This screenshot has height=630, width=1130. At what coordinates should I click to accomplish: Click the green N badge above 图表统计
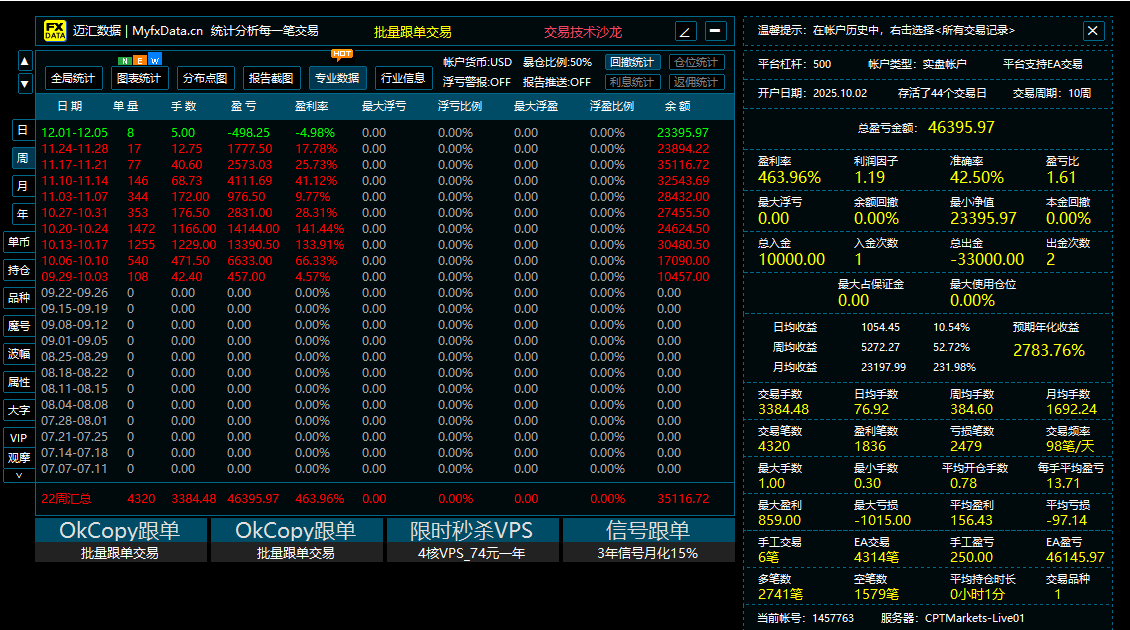(123, 61)
